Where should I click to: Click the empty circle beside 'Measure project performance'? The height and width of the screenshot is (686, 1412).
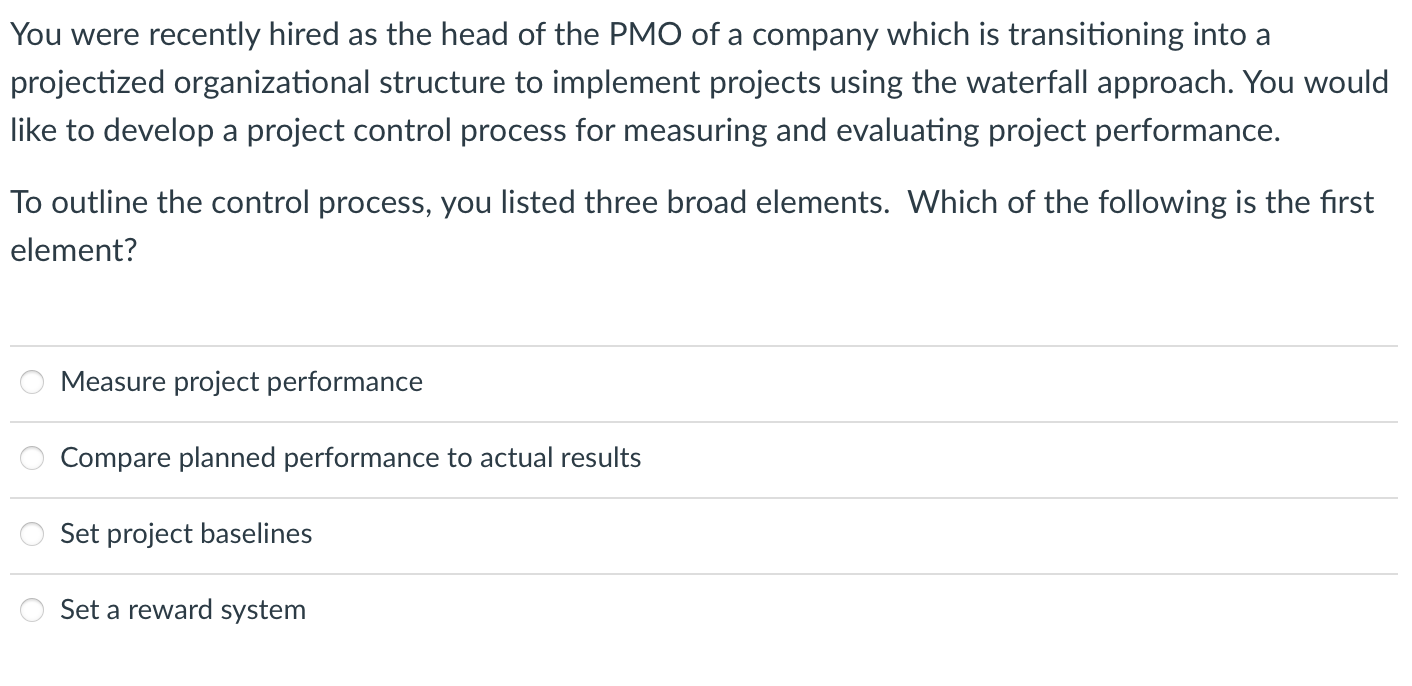[x=31, y=381]
